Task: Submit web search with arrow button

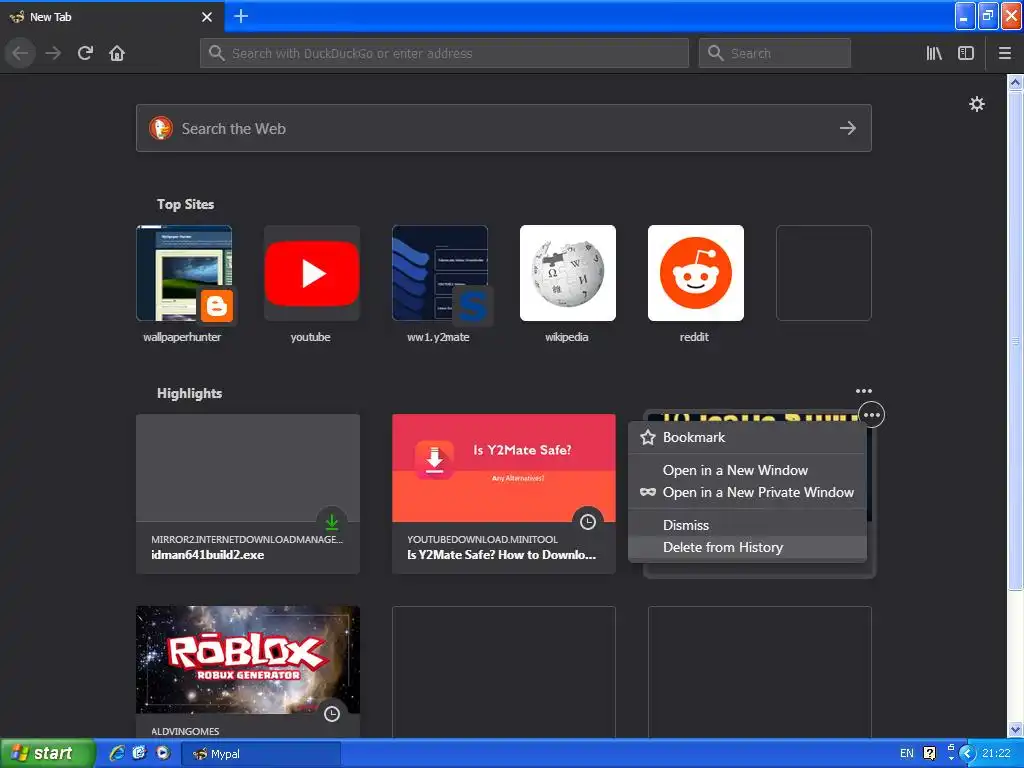Action: pyautogui.click(x=848, y=128)
